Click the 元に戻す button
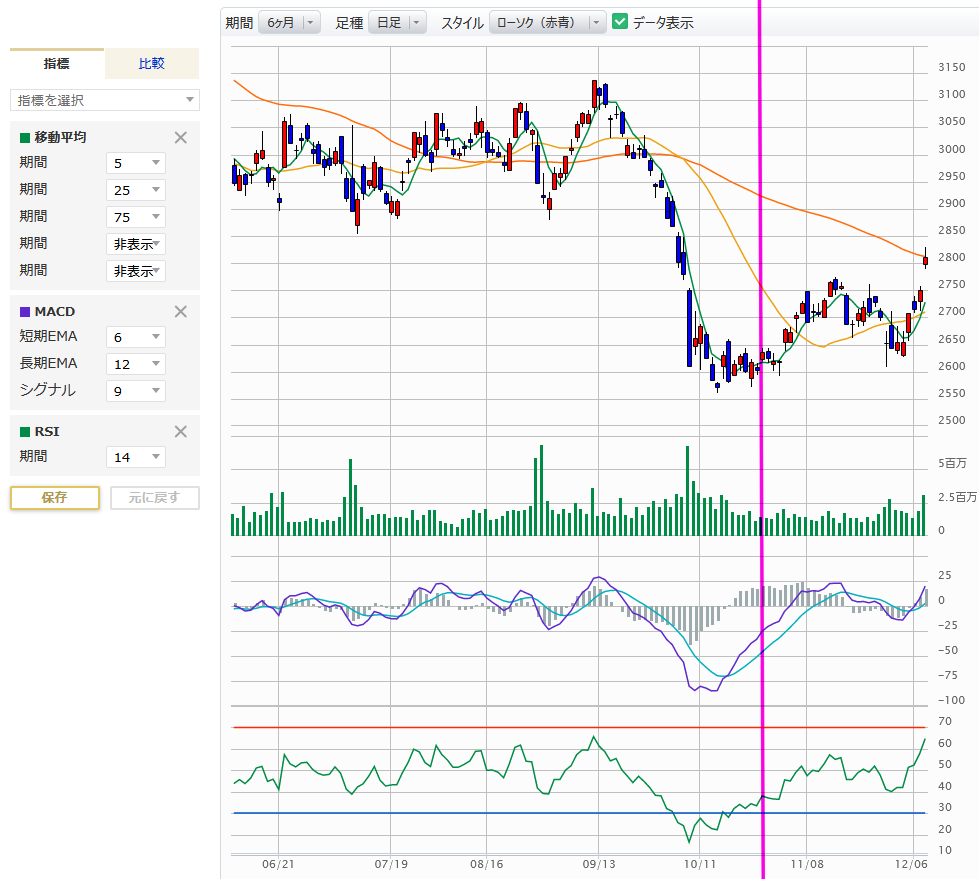 [154, 497]
